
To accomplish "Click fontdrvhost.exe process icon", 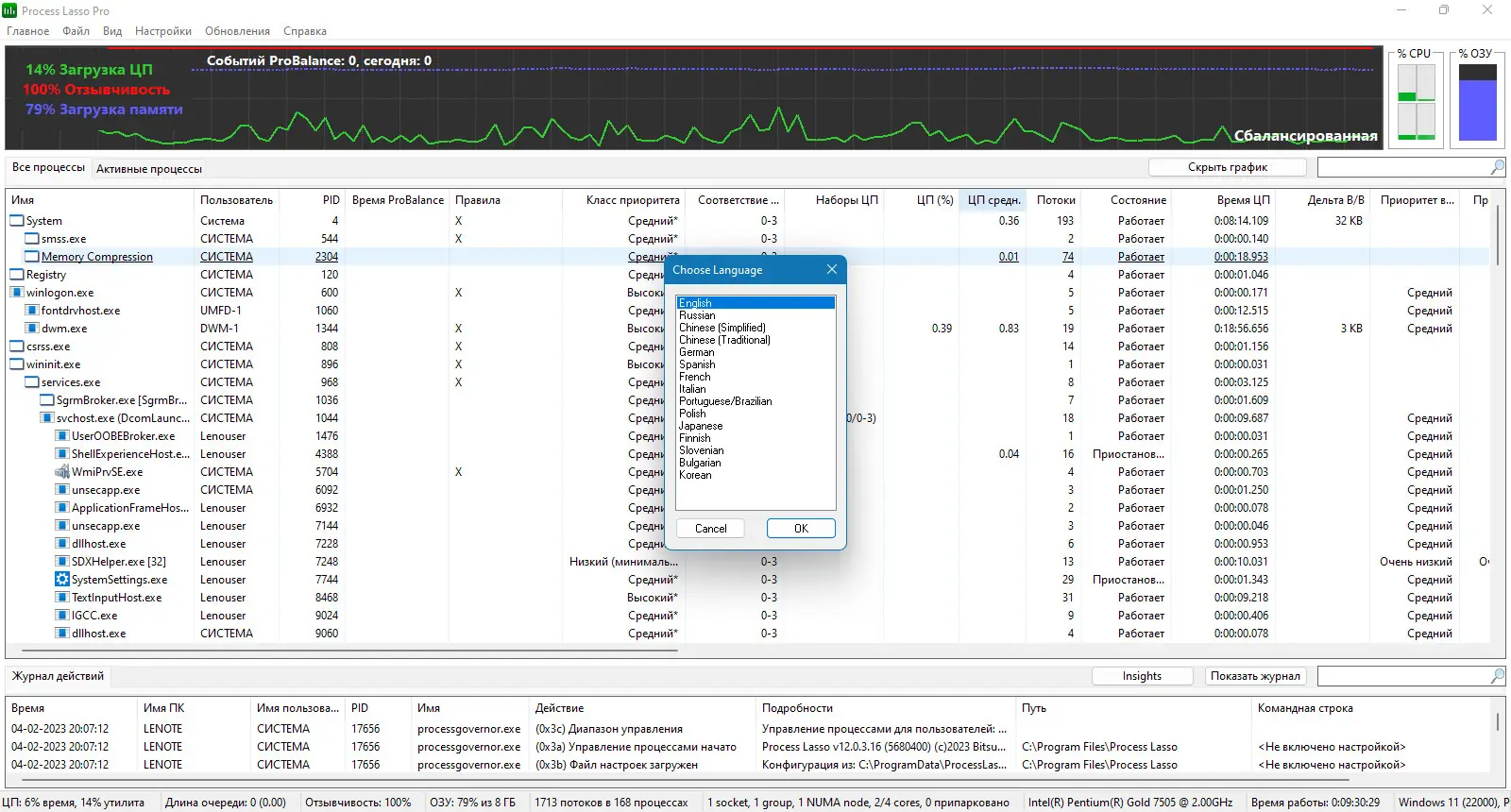I will tap(32, 311).
